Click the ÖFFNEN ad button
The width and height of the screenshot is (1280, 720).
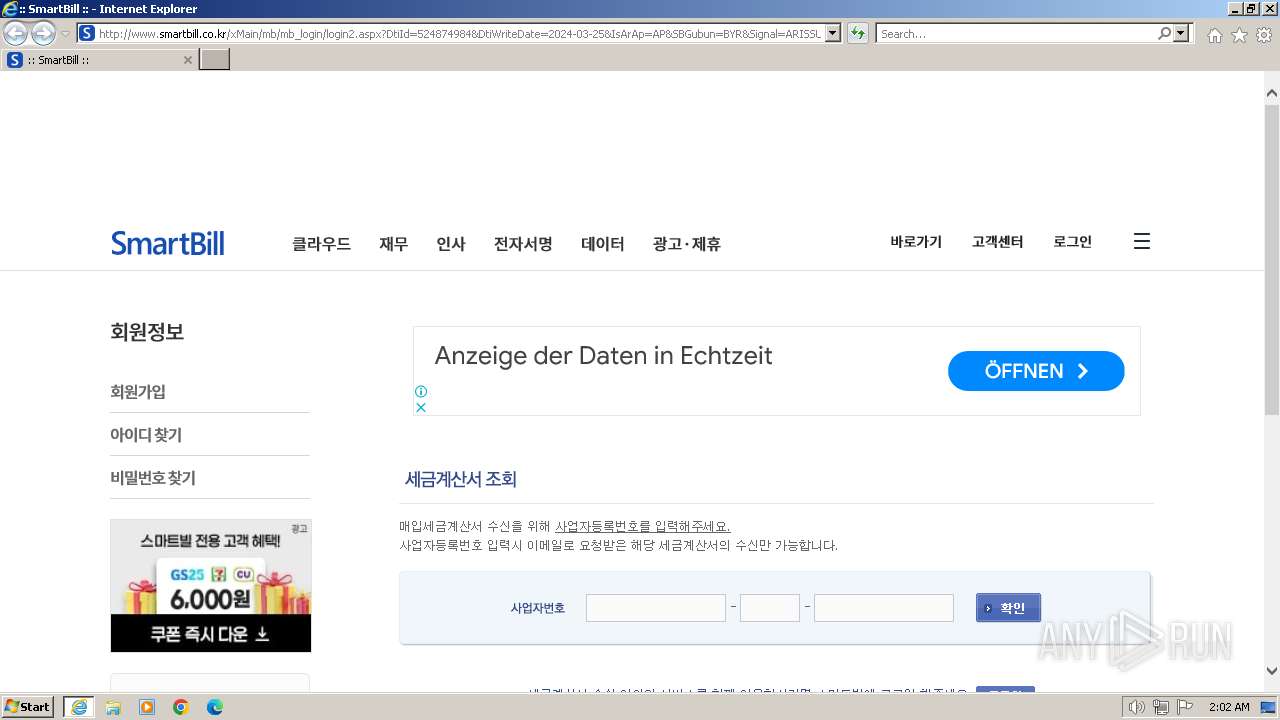[1036, 371]
